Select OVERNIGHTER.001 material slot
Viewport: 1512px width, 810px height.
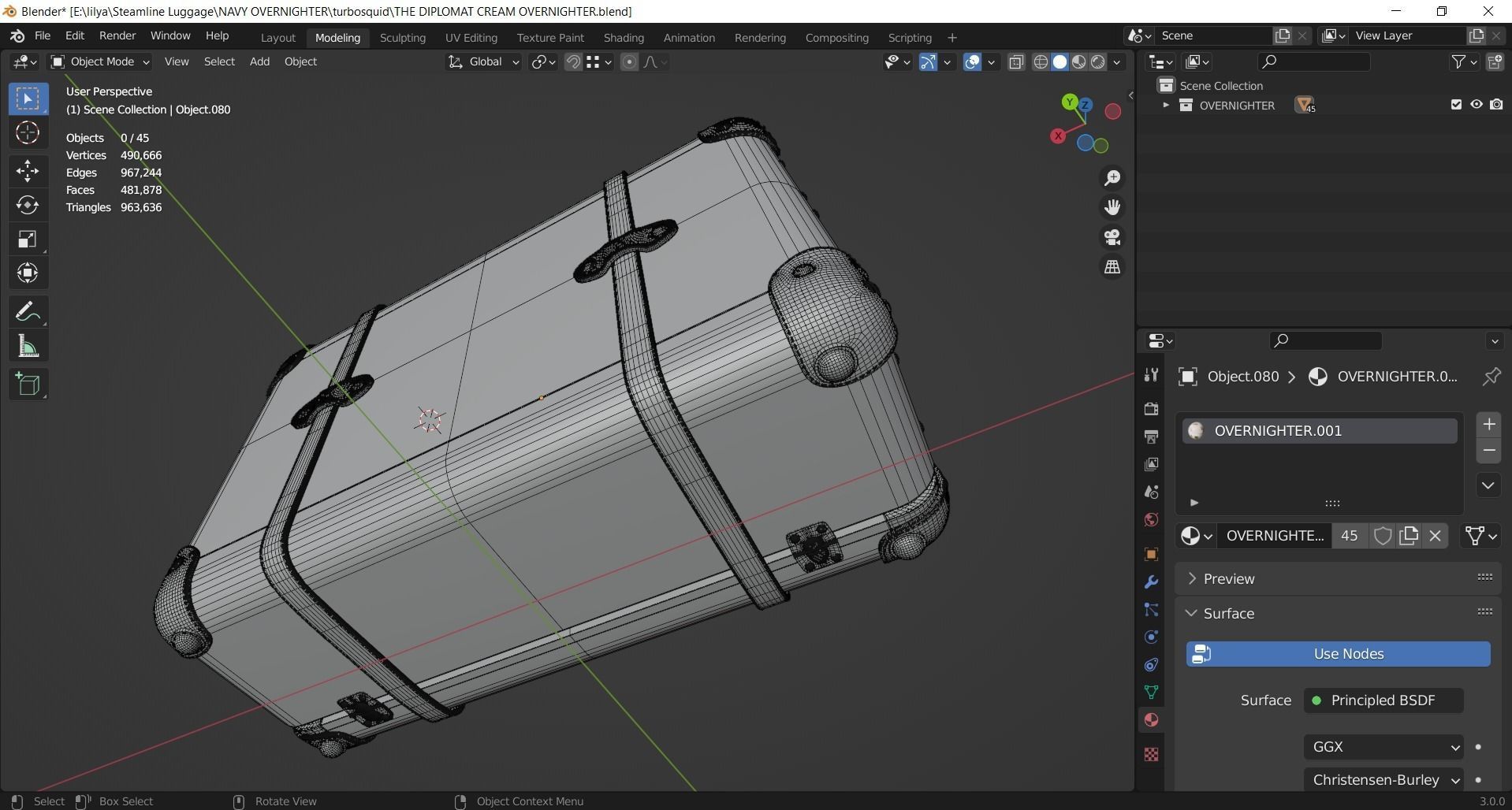click(1319, 431)
